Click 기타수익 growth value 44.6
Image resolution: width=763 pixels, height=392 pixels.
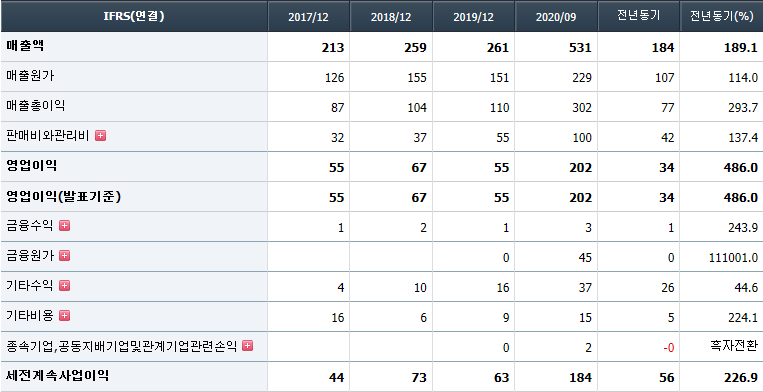(x=746, y=288)
